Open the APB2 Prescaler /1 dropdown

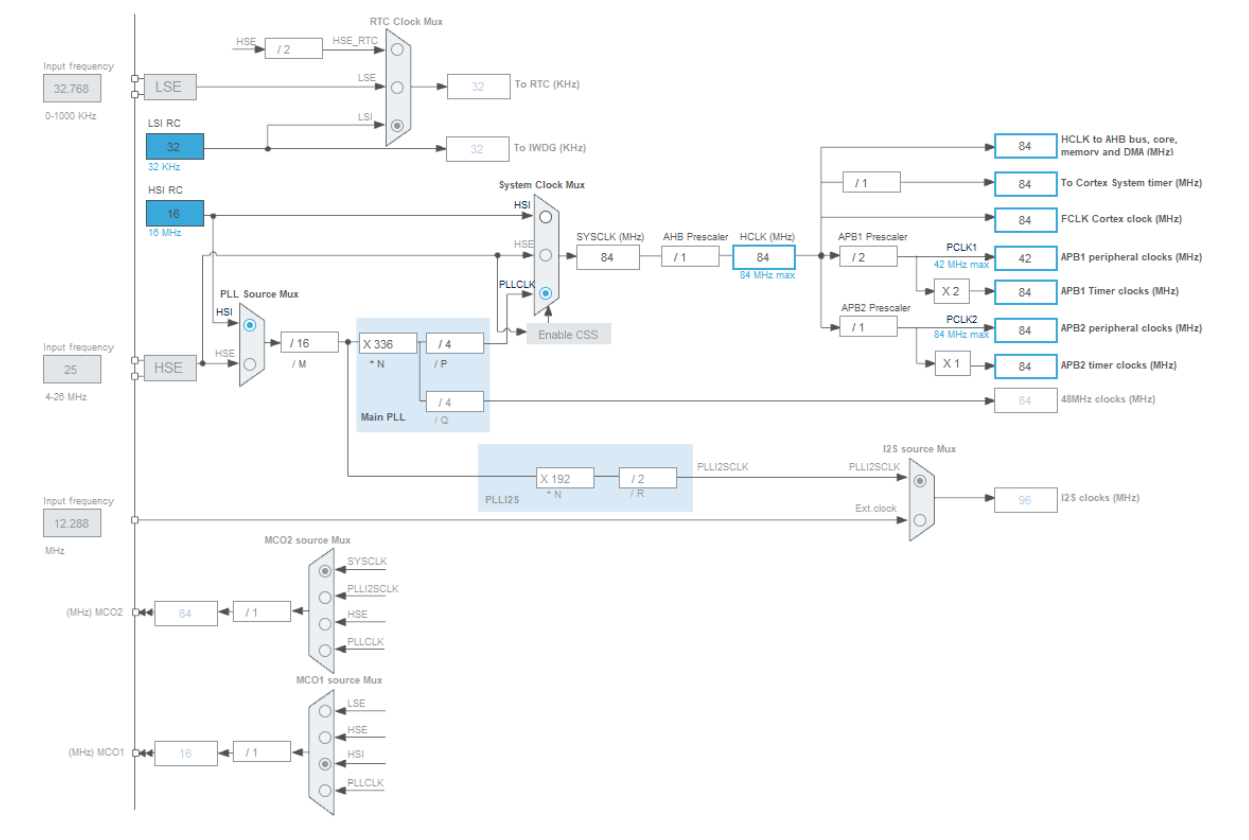[x=868, y=327]
